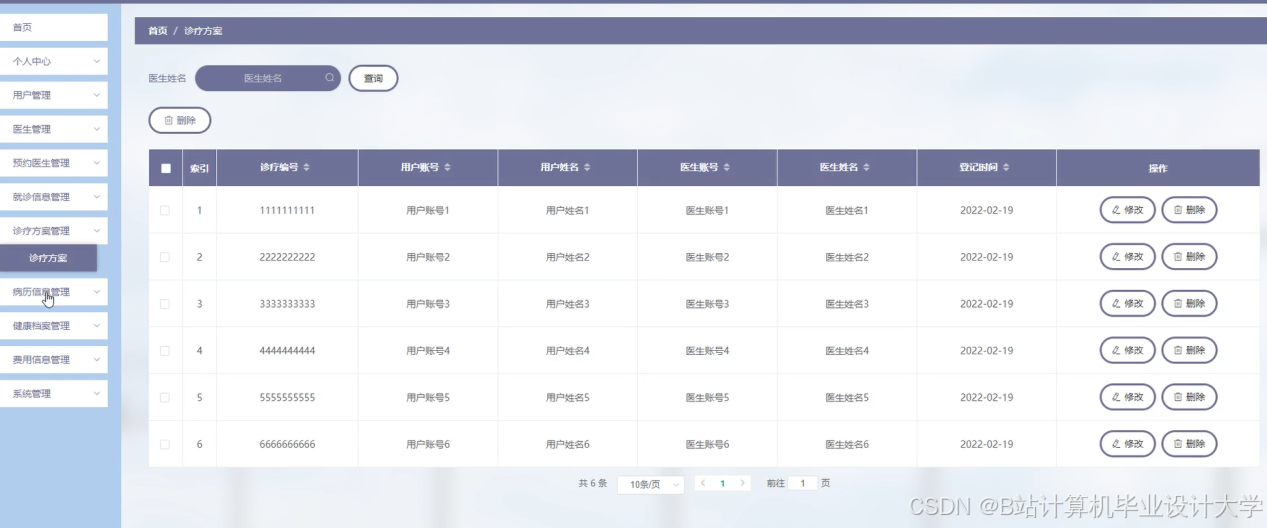The height and width of the screenshot is (528, 1267).
Task: Expand 预约医生管理 sidebar menu
Action: (x=53, y=163)
